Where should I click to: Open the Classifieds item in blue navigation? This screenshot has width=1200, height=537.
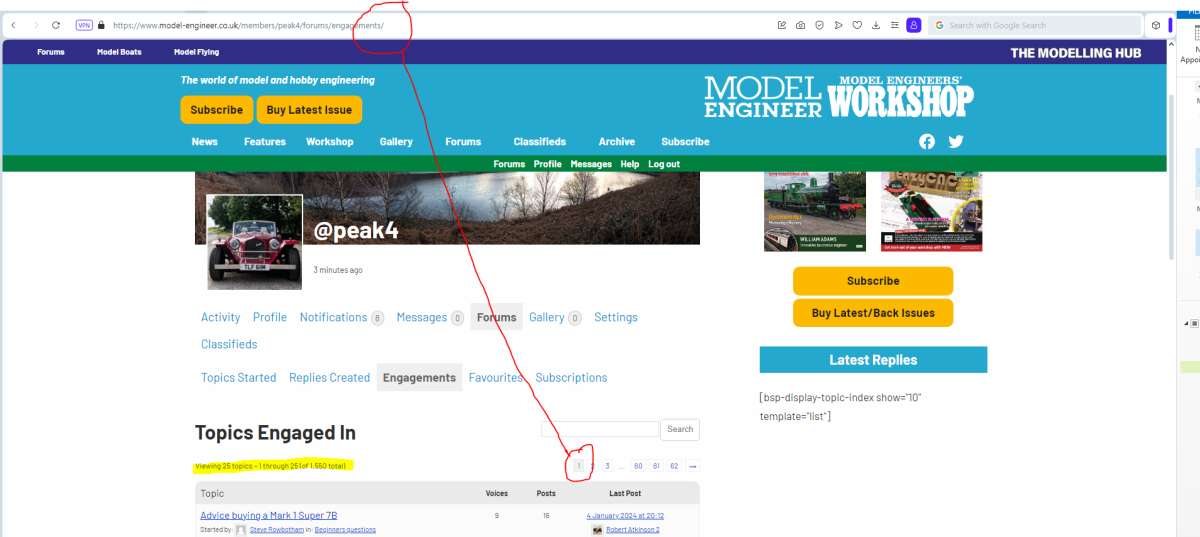click(x=540, y=142)
